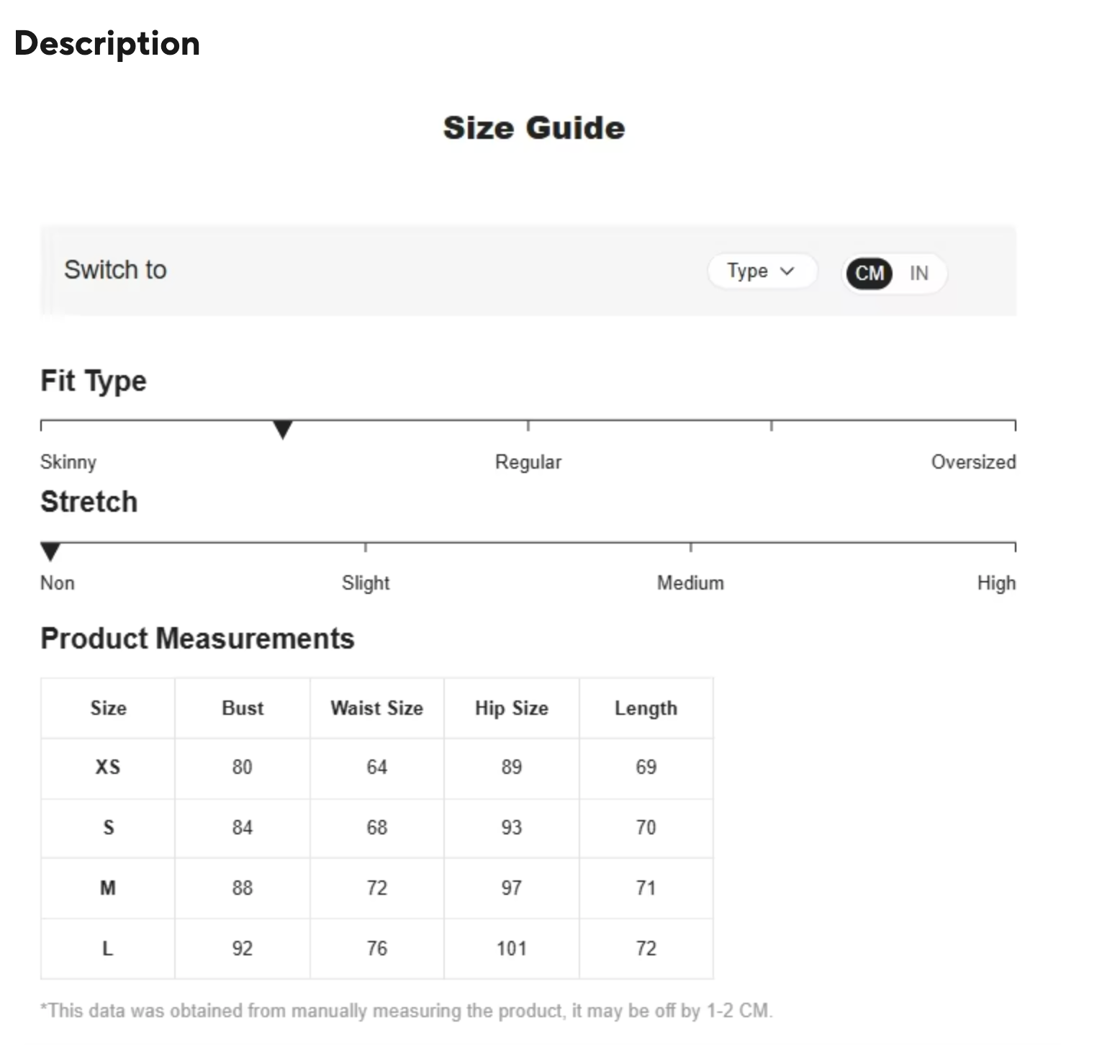Click the Skinny fit label
This screenshot has width=1120, height=1064.
(68, 462)
